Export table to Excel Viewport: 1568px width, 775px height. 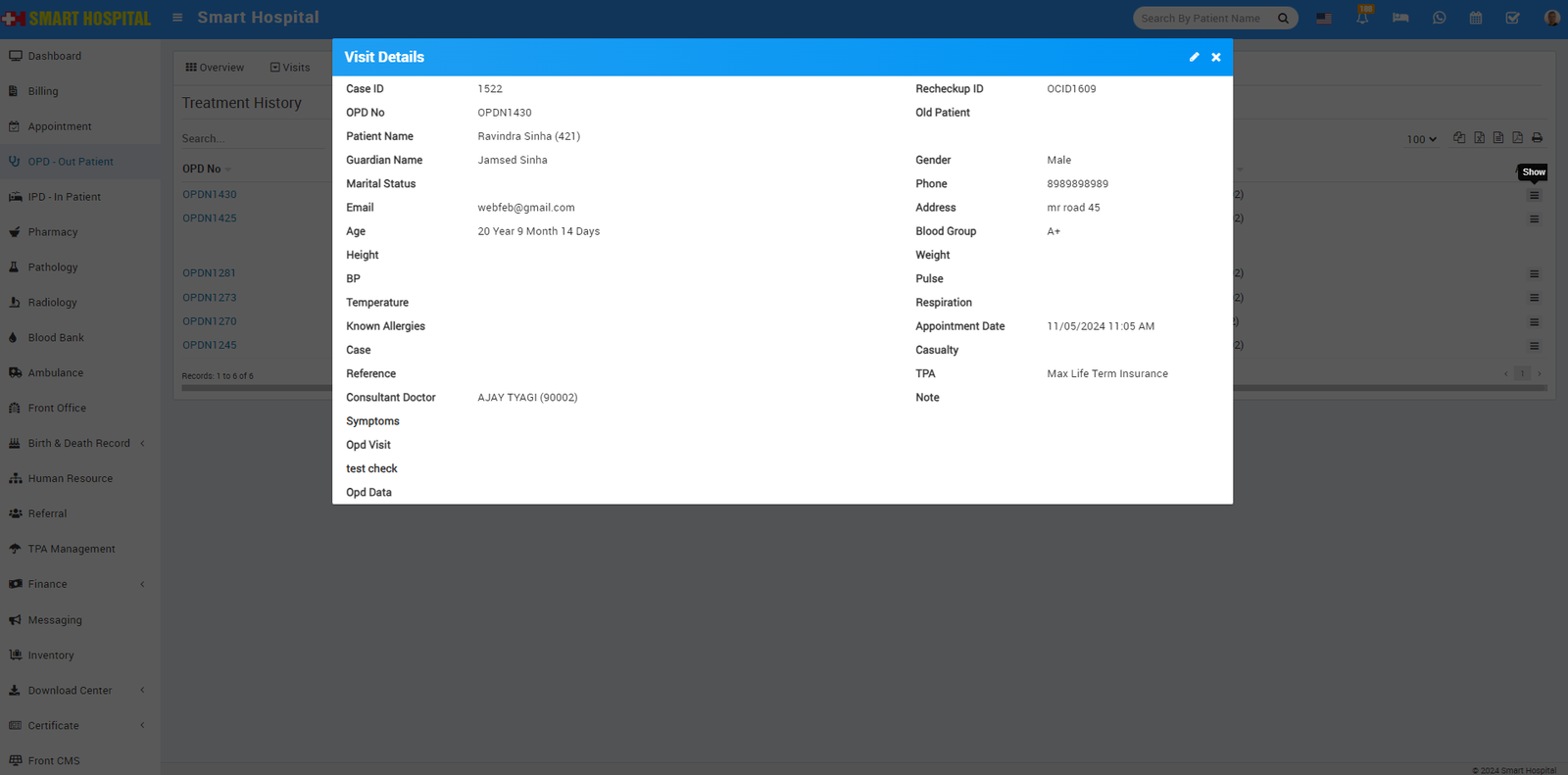coord(1479,138)
